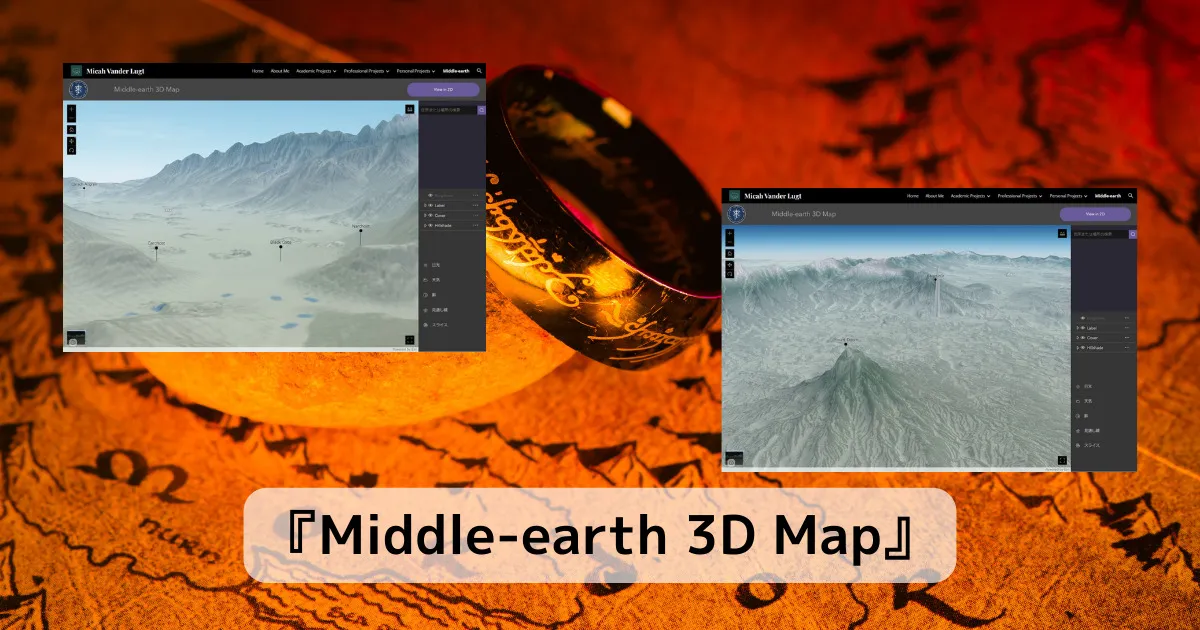1200x630 pixels.
Task: Reset to home view in left screenshot map
Action: [72, 129]
